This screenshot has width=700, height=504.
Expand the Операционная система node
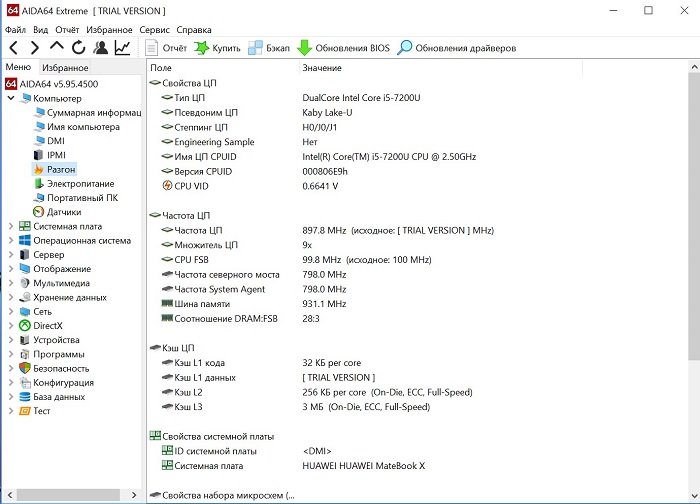(x=11, y=241)
